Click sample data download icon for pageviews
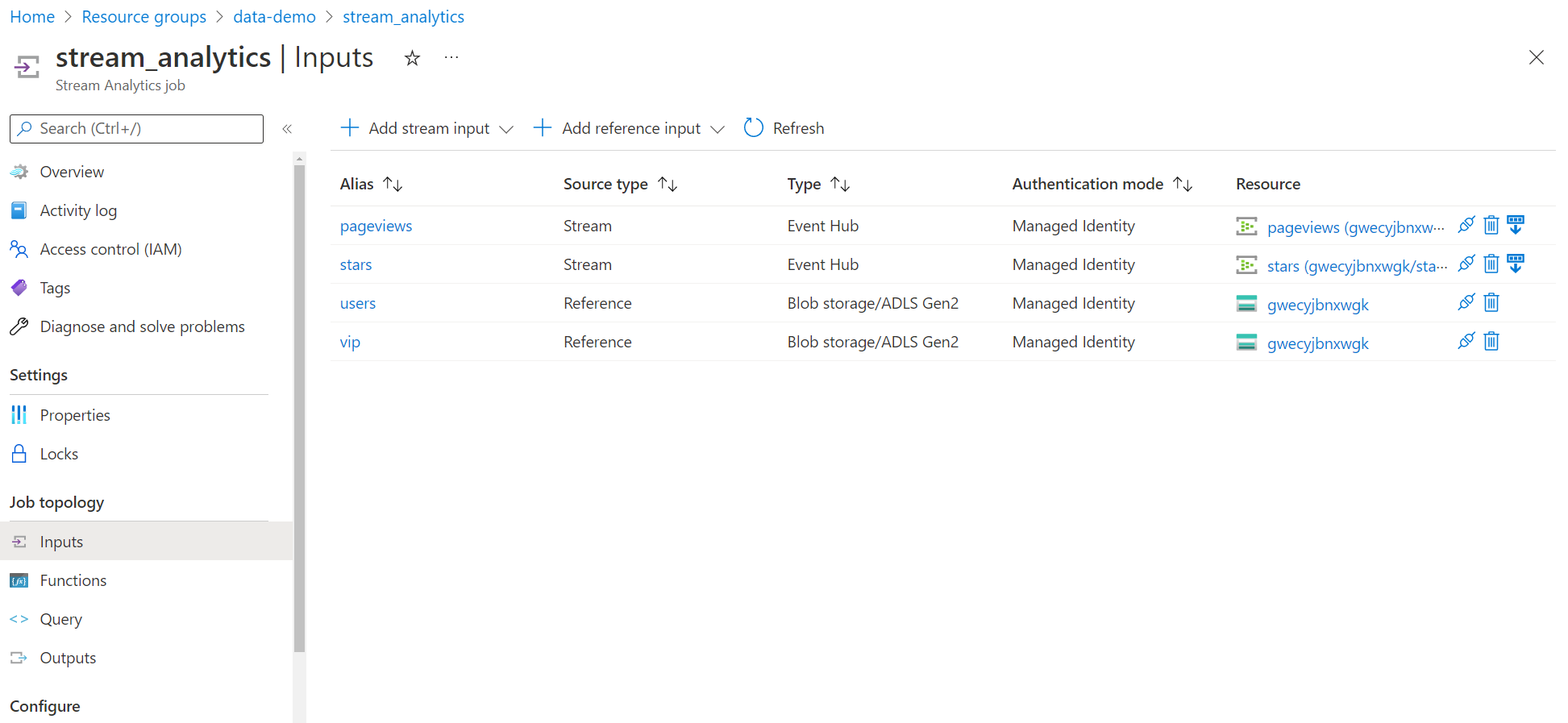The width and height of the screenshot is (1568, 723). [x=1516, y=225]
